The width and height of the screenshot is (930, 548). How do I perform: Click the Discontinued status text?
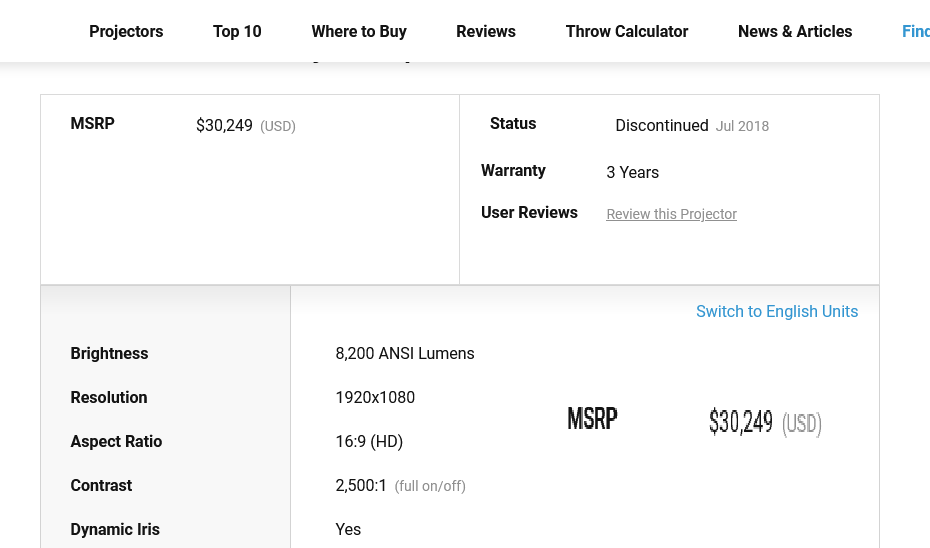(662, 125)
